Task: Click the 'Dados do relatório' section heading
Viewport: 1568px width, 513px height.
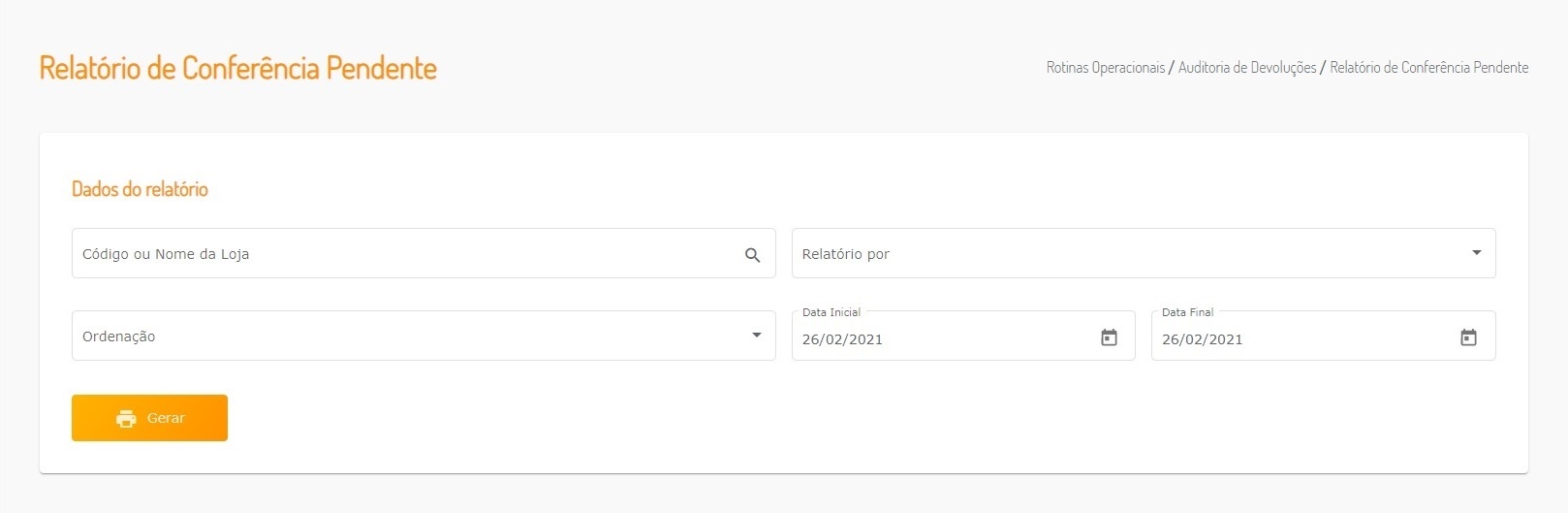Action: (140, 189)
